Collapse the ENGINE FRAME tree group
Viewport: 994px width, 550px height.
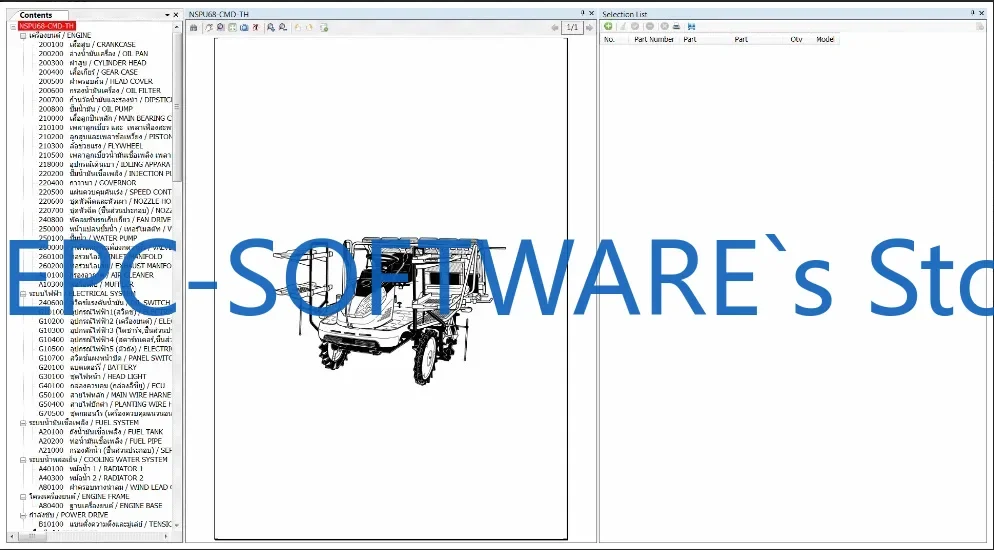point(23,497)
